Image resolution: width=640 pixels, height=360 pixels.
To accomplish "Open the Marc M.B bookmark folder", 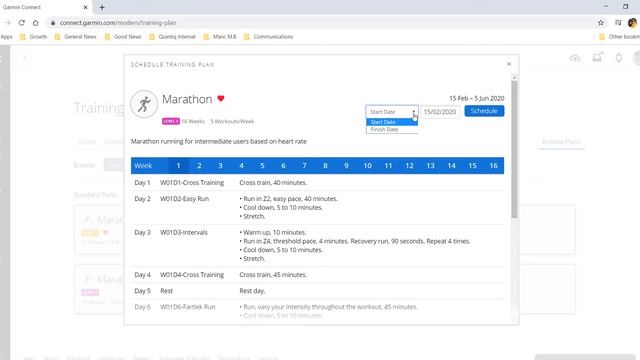I will click(x=220, y=37).
